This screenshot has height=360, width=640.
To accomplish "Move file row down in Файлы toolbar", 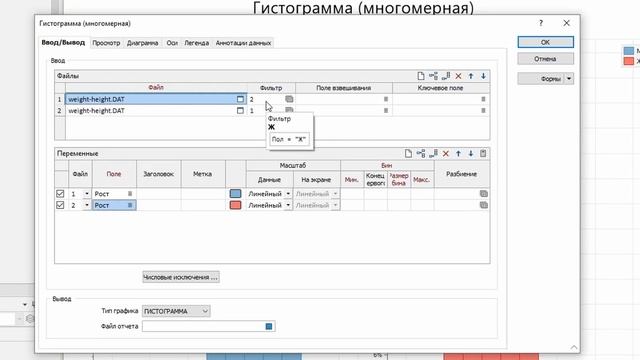I will pyautogui.click(x=483, y=76).
